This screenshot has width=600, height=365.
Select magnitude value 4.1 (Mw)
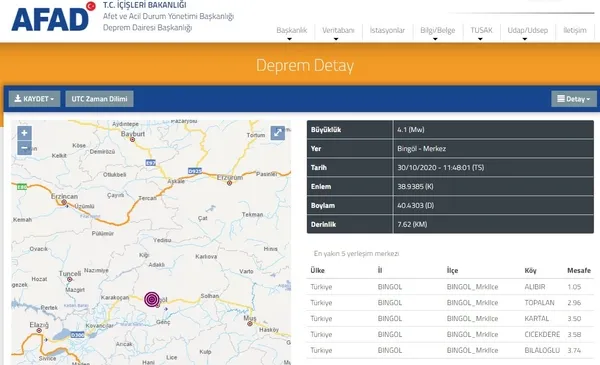(x=411, y=130)
